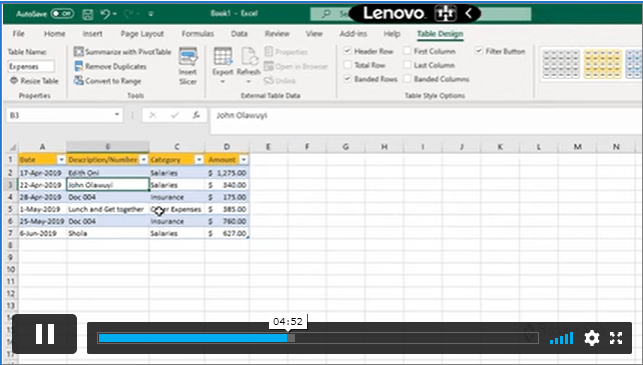Click Summarize with PivotTable
Image resolution: width=643 pixels, height=365 pixels.
(122, 52)
